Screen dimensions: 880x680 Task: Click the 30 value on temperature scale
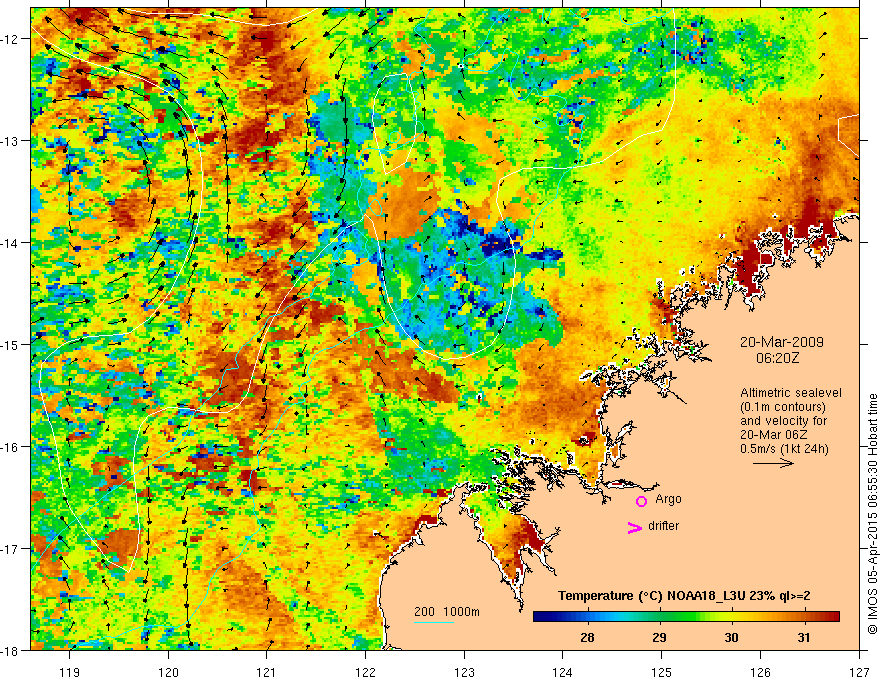[731, 638]
